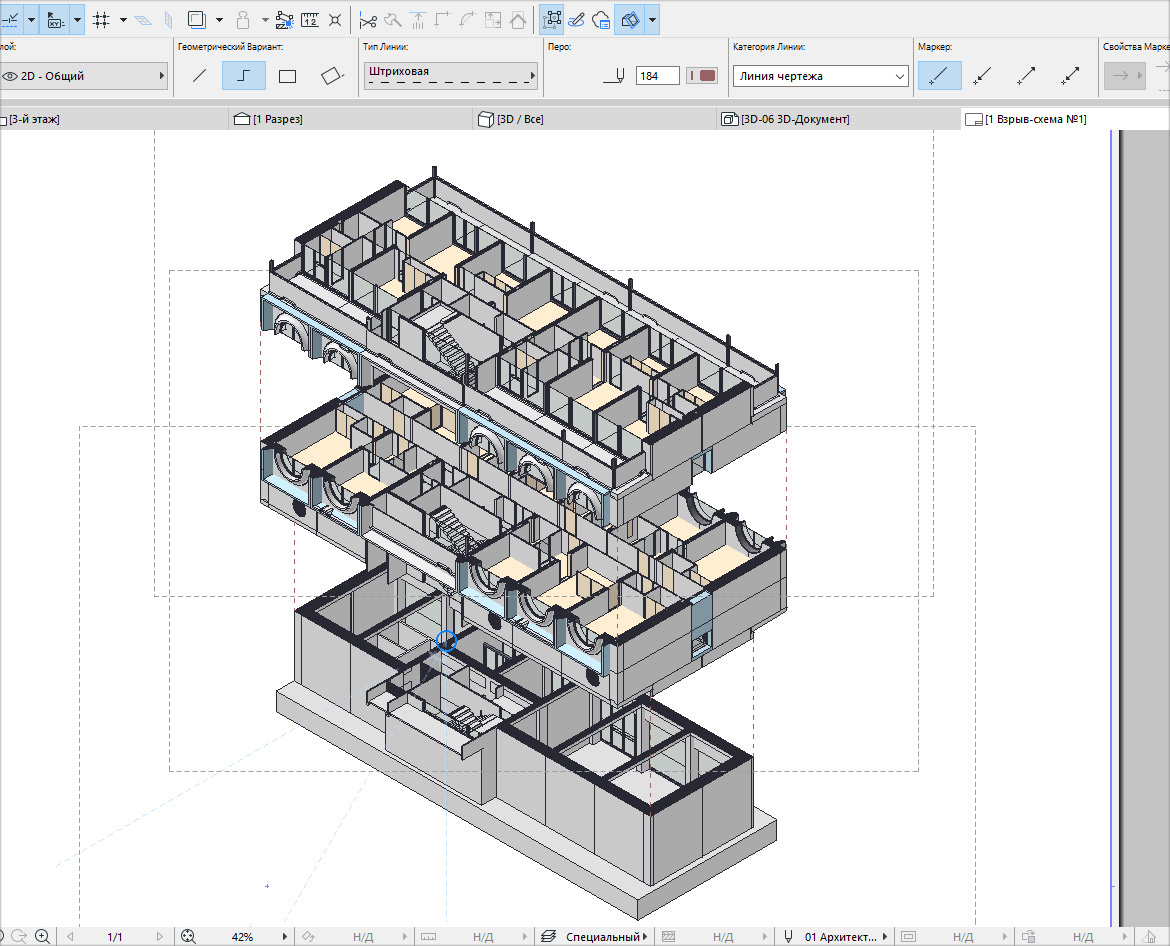
Task: Select the scissors split tool
Action: coord(368,21)
